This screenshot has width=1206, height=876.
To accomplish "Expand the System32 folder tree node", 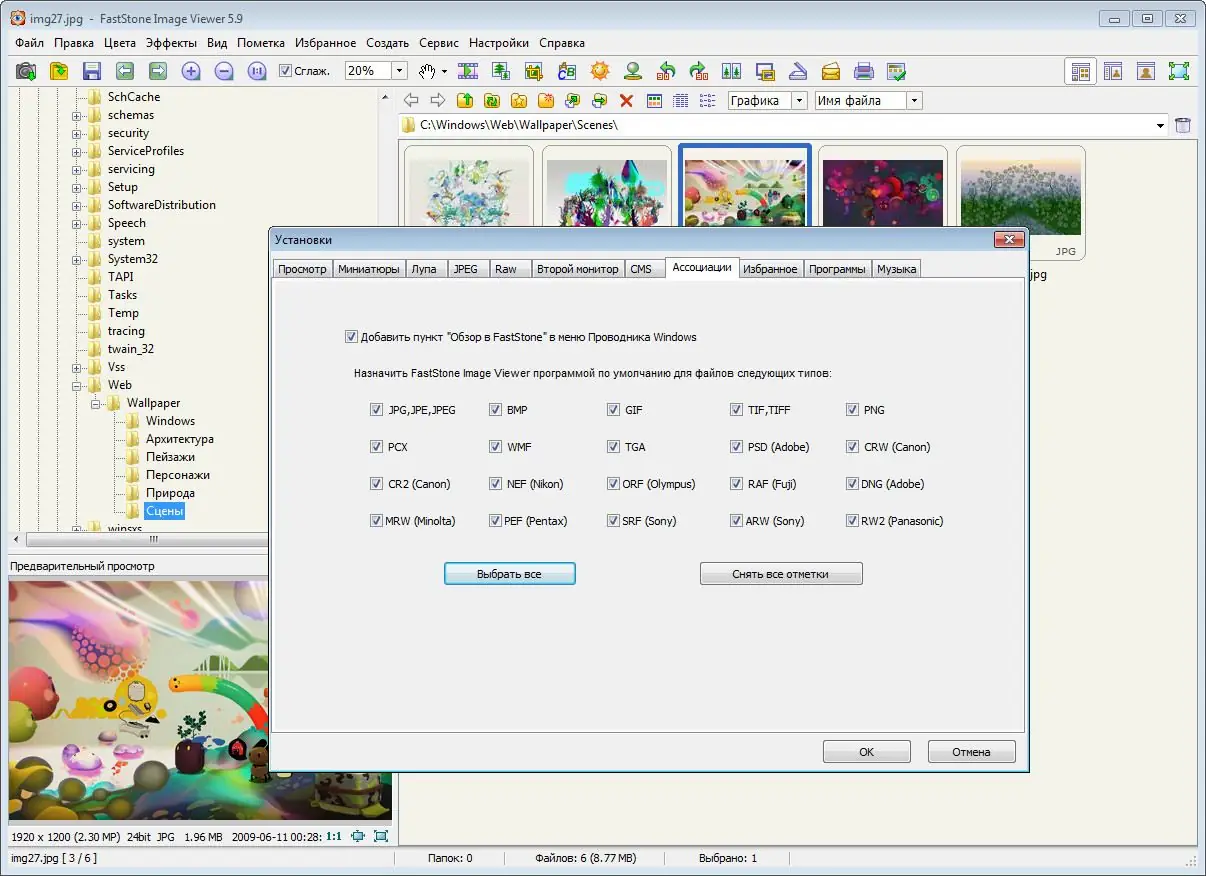I will click(x=77, y=259).
